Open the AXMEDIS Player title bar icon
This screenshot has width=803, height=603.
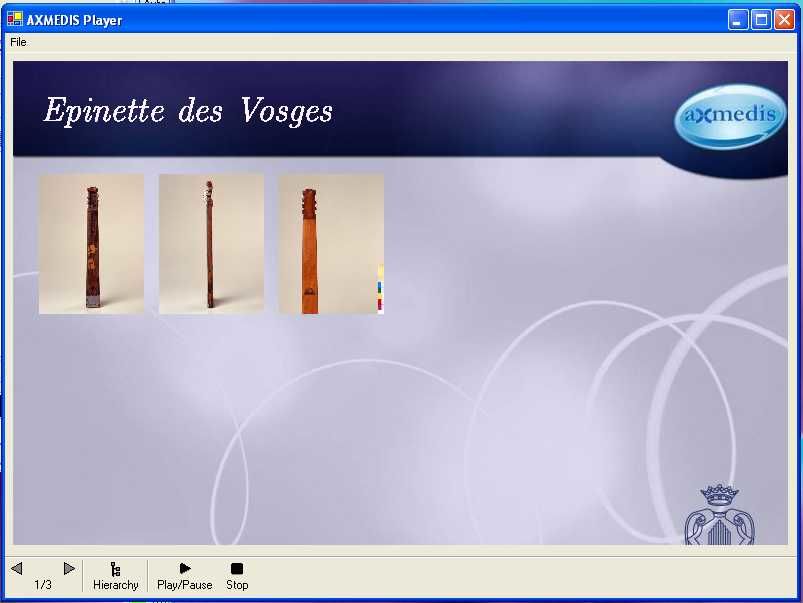click(14, 19)
